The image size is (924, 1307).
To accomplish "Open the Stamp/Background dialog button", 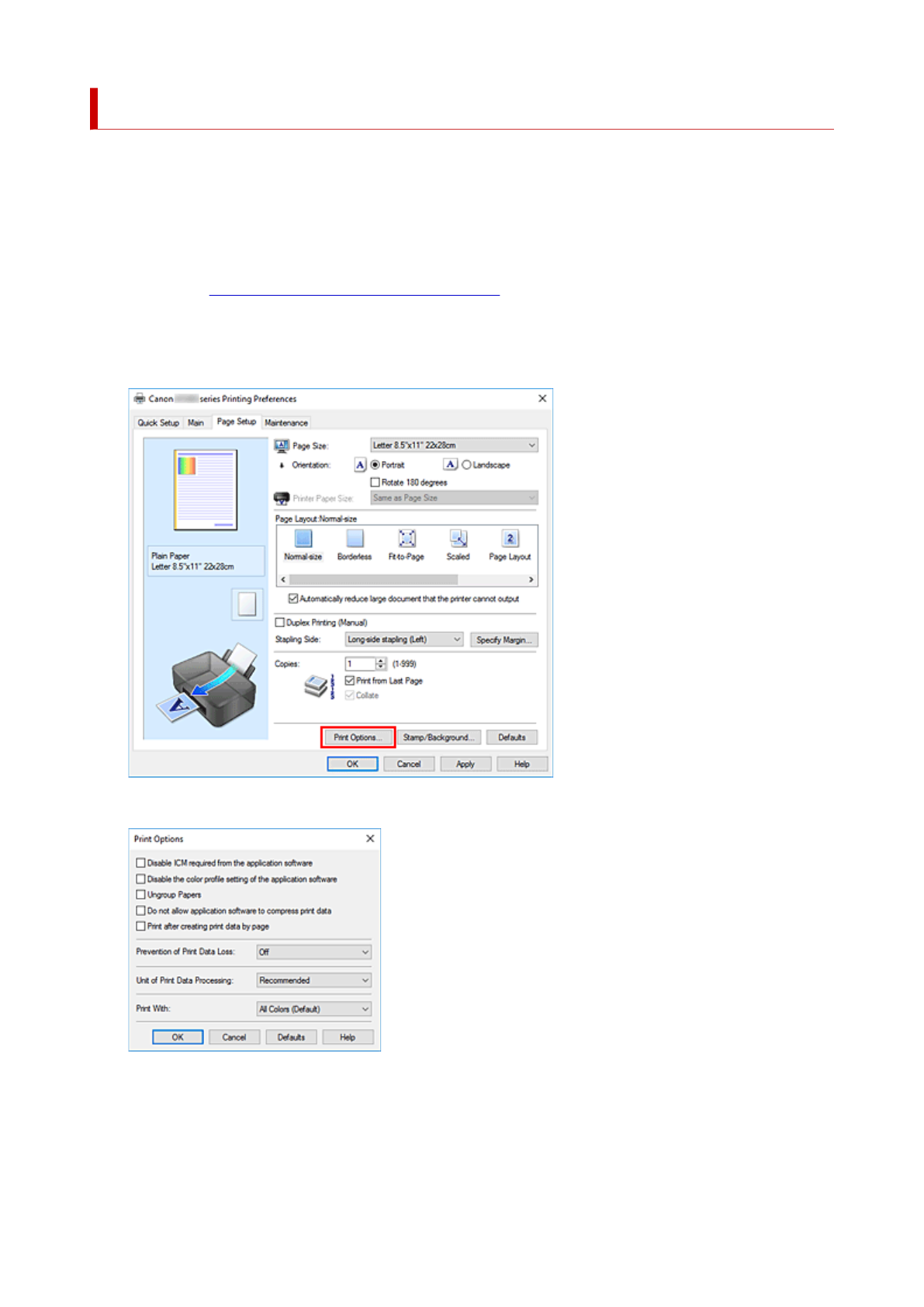I will (x=438, y=737).
